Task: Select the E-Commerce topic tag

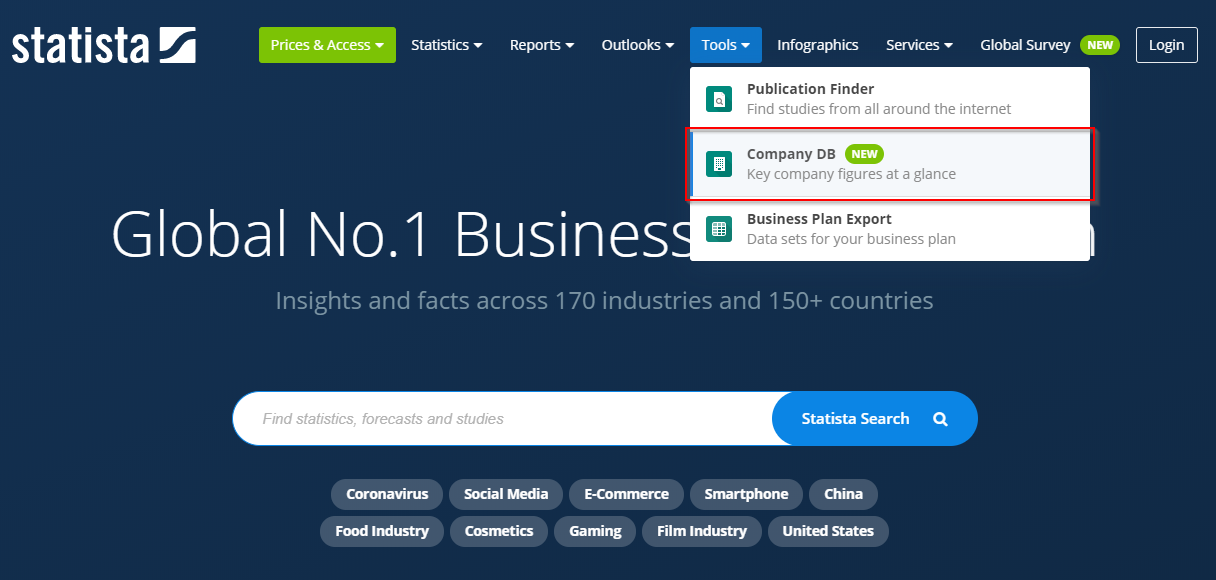Action: pyautogui.click(x=627, y=494)
